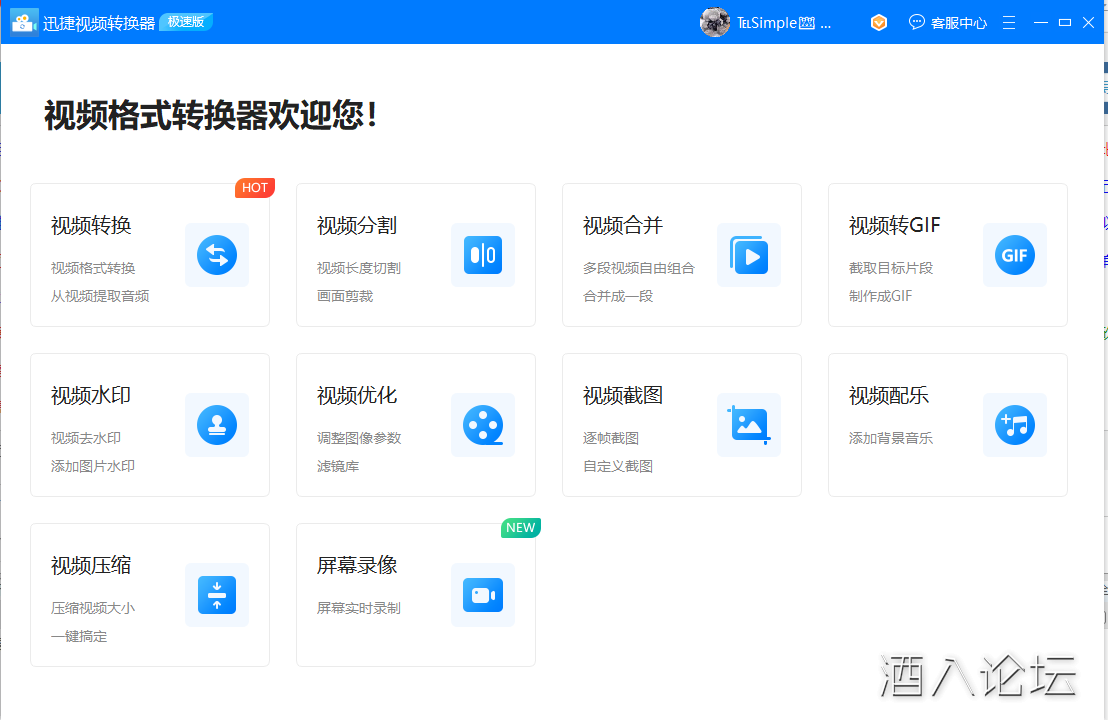This screenshot has height=720, width=1108.
Task: Click the 视频合并 card heading
Action: tap(623, 226)
